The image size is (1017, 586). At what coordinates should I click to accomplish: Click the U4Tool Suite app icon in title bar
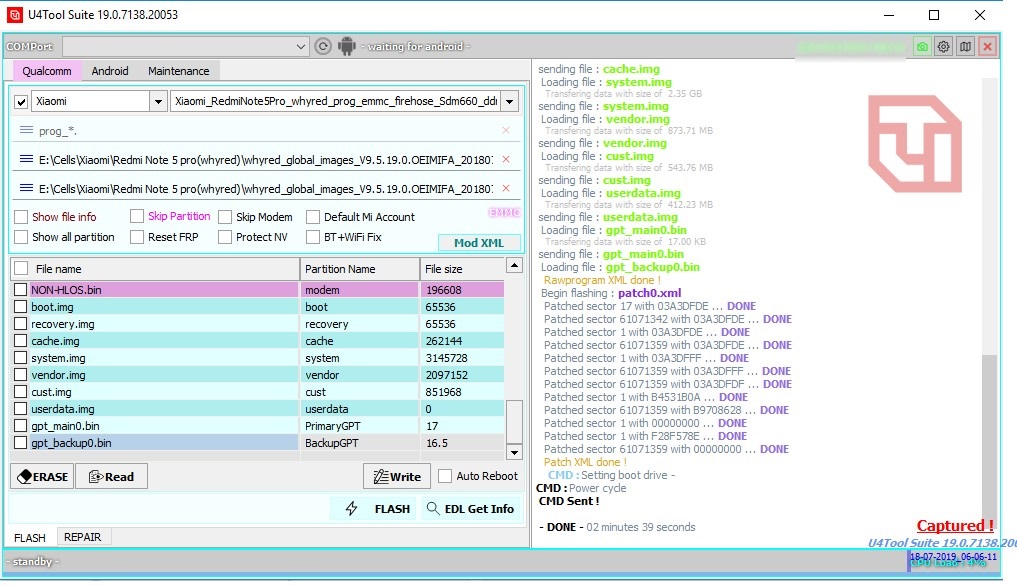click(x=14, y=14)
